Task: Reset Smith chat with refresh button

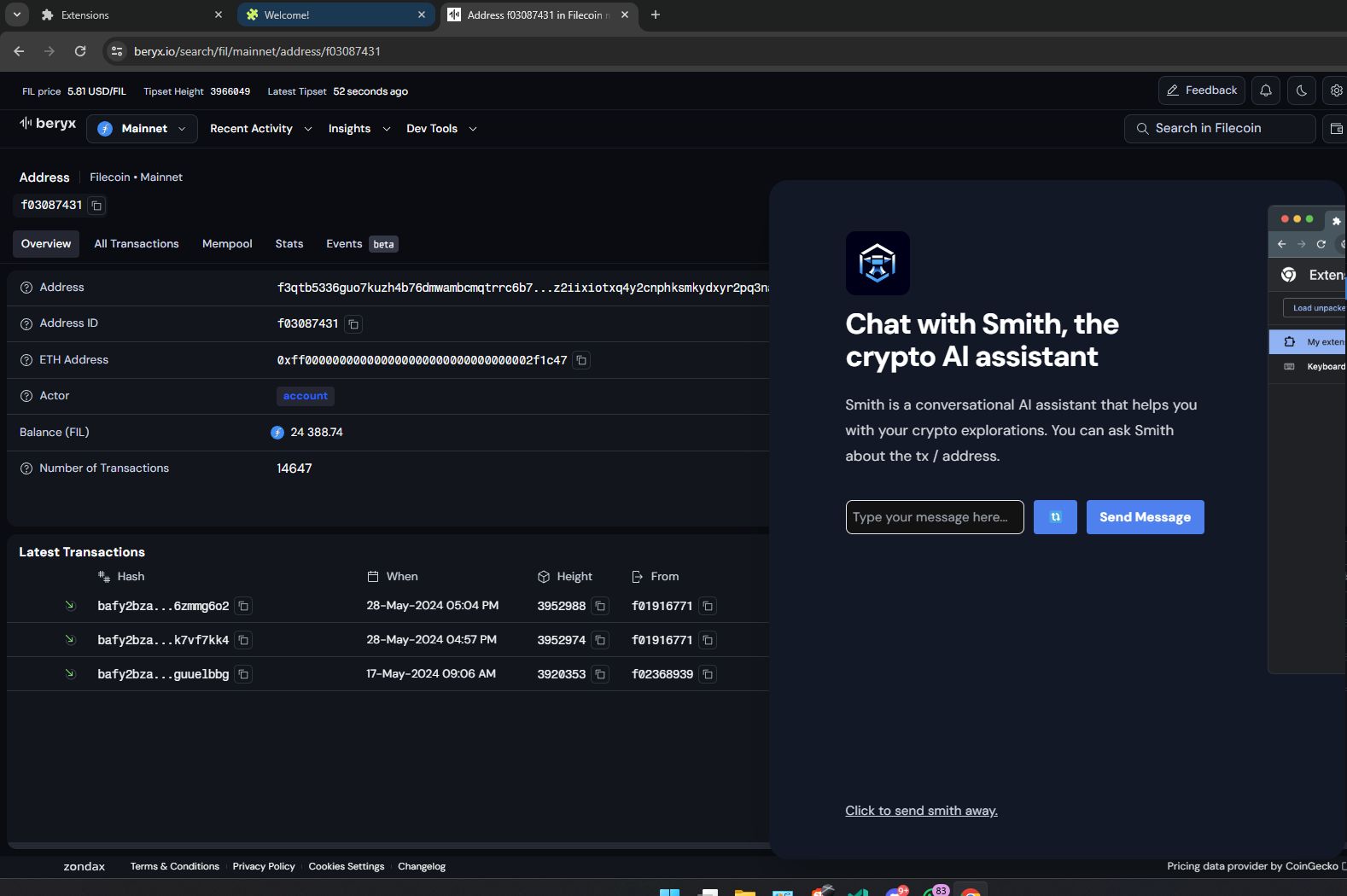Action: [x=1055, y=517]
